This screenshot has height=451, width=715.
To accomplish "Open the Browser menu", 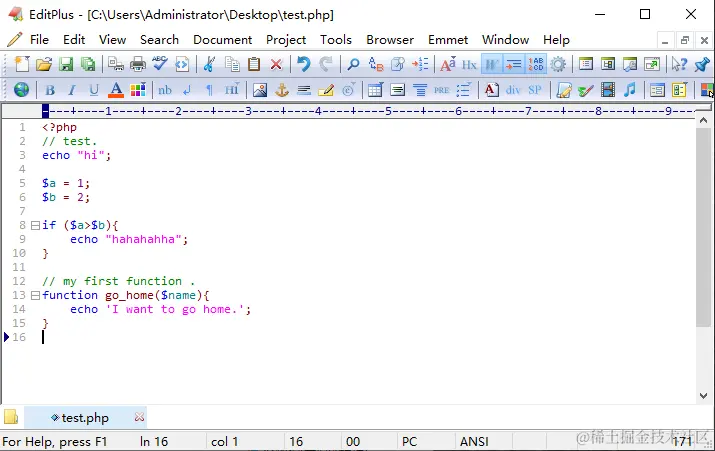I will [390, 40].
